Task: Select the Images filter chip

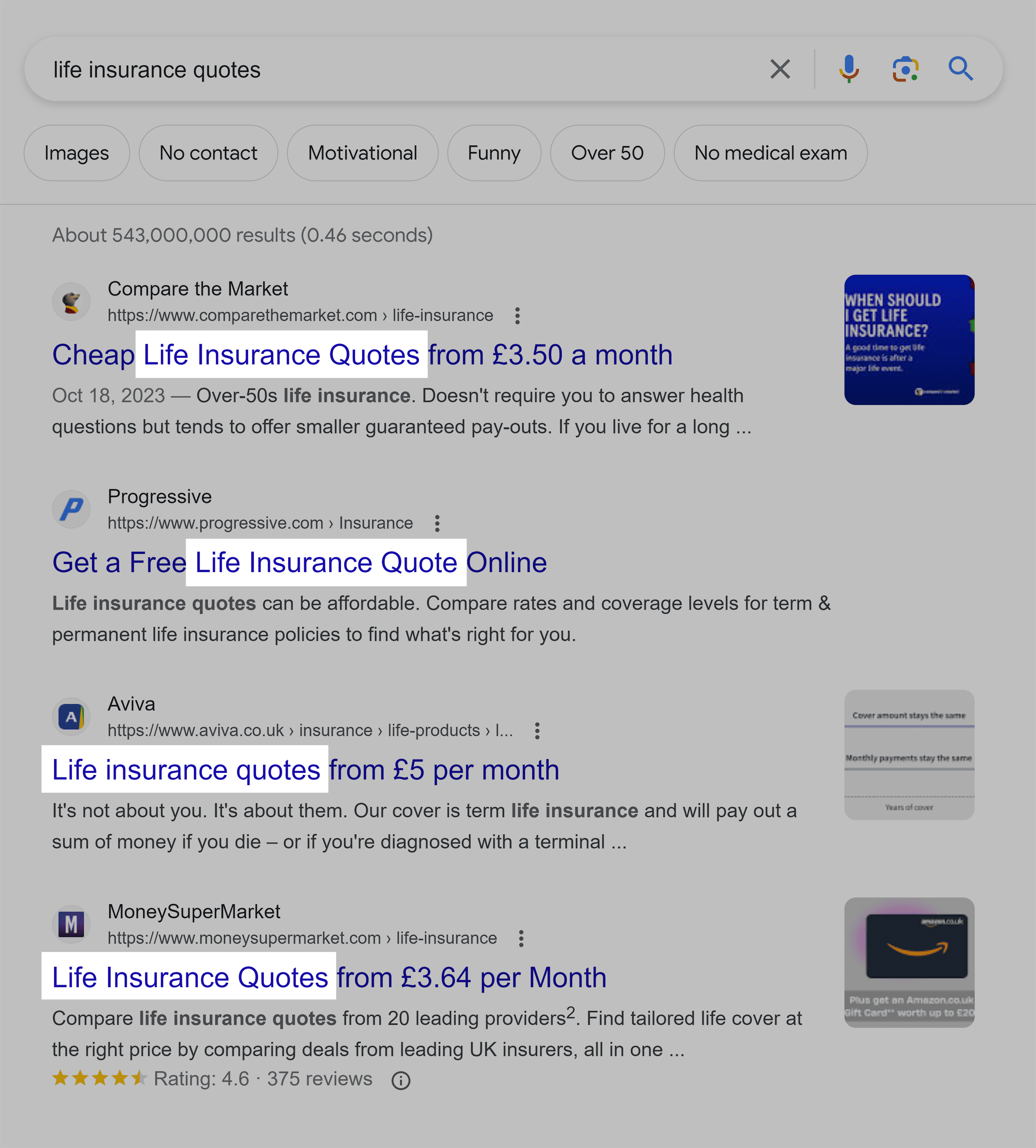Action: pos(77,153)
